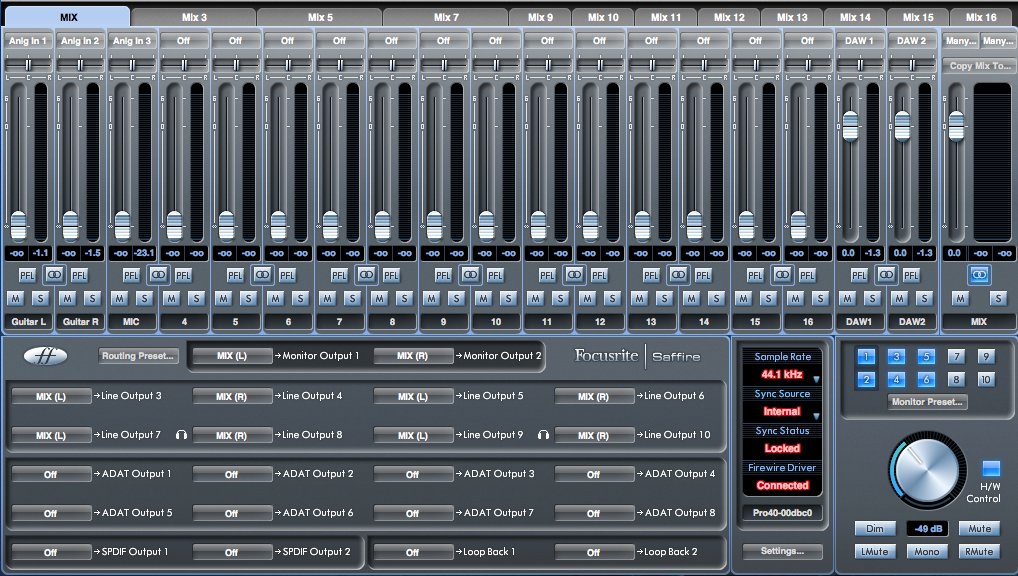Toggle stereo link between DAW1 and DAW2 channels
The height and width of the screenshot is (576, 1018).
(x=886, y=274)
